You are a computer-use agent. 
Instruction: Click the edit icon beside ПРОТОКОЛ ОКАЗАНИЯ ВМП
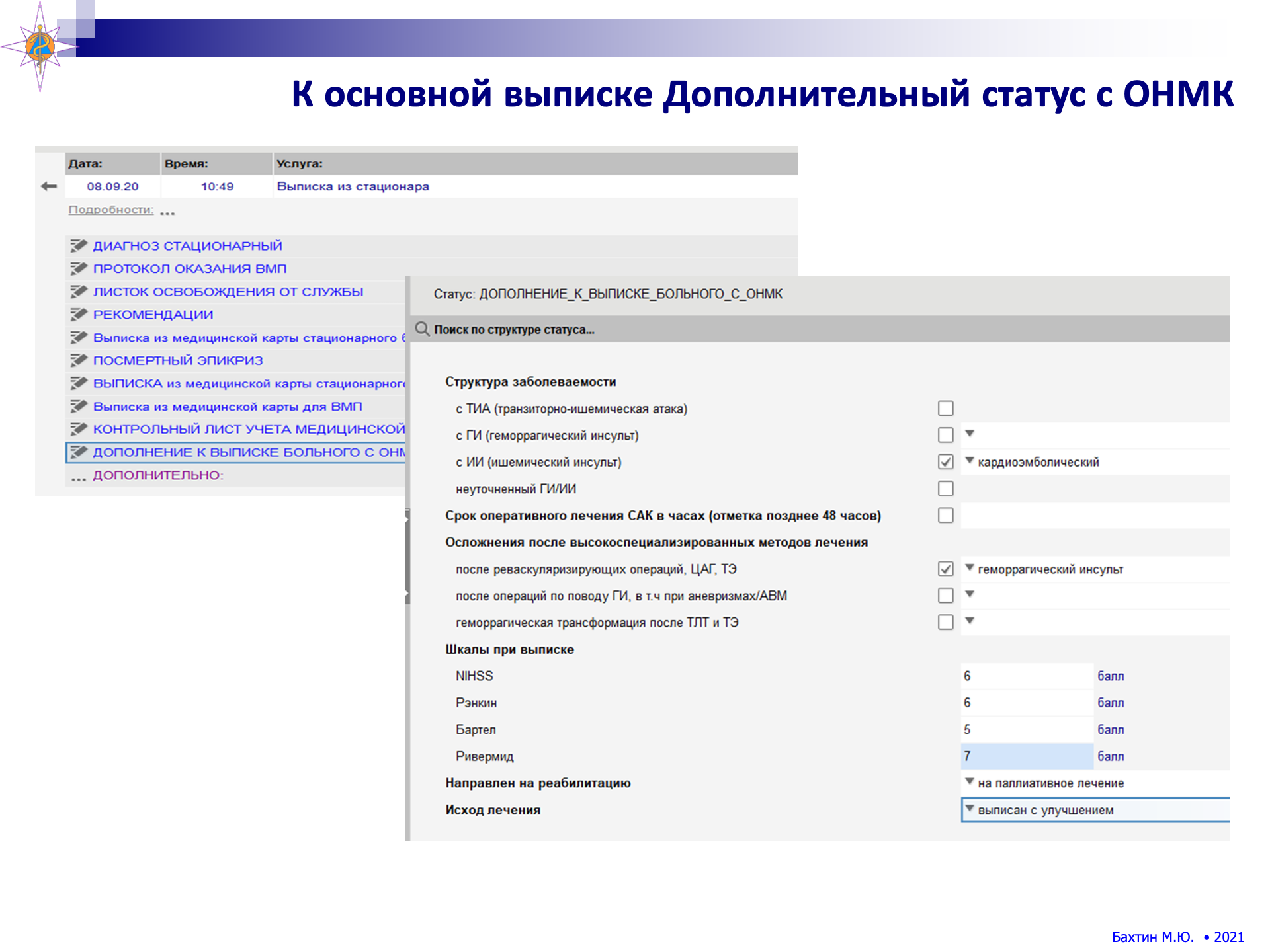[79, 269]
